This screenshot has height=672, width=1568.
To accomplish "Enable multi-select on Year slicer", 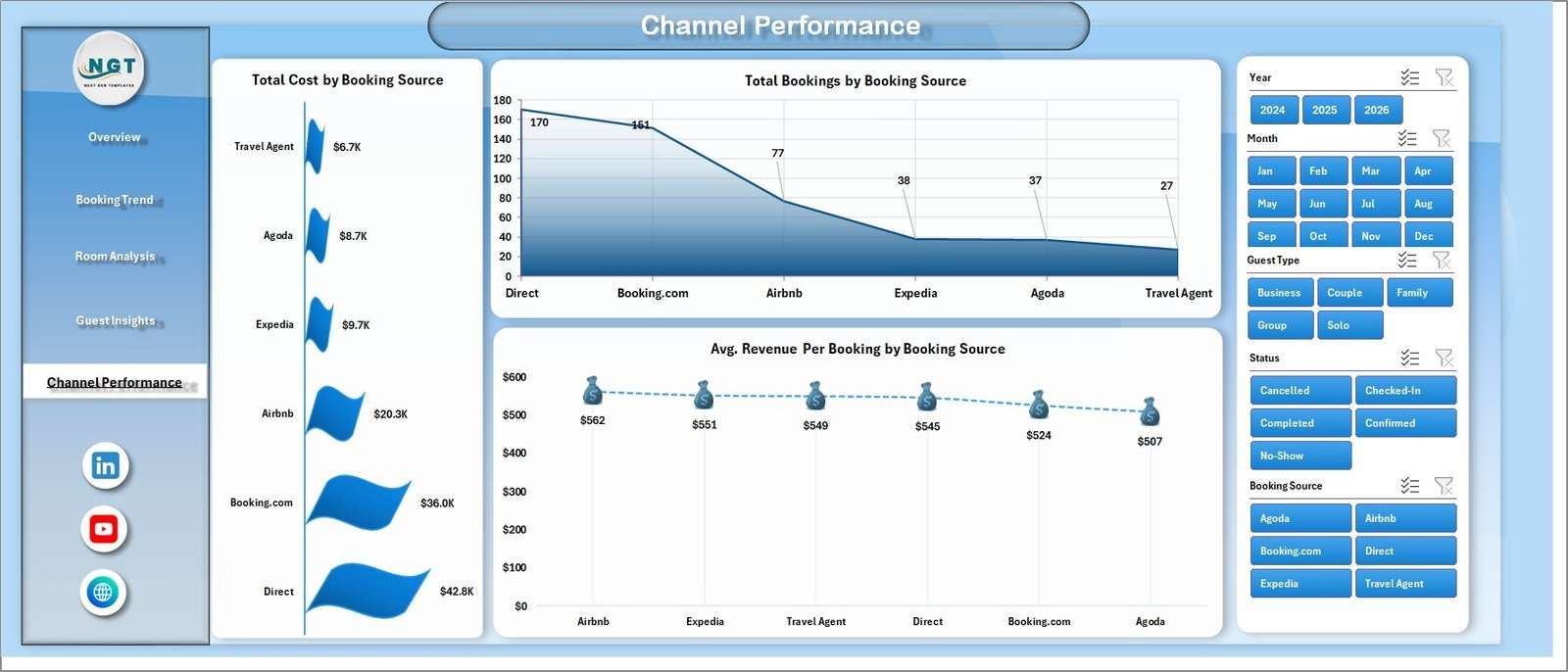I will click(x=1409, y=77).
